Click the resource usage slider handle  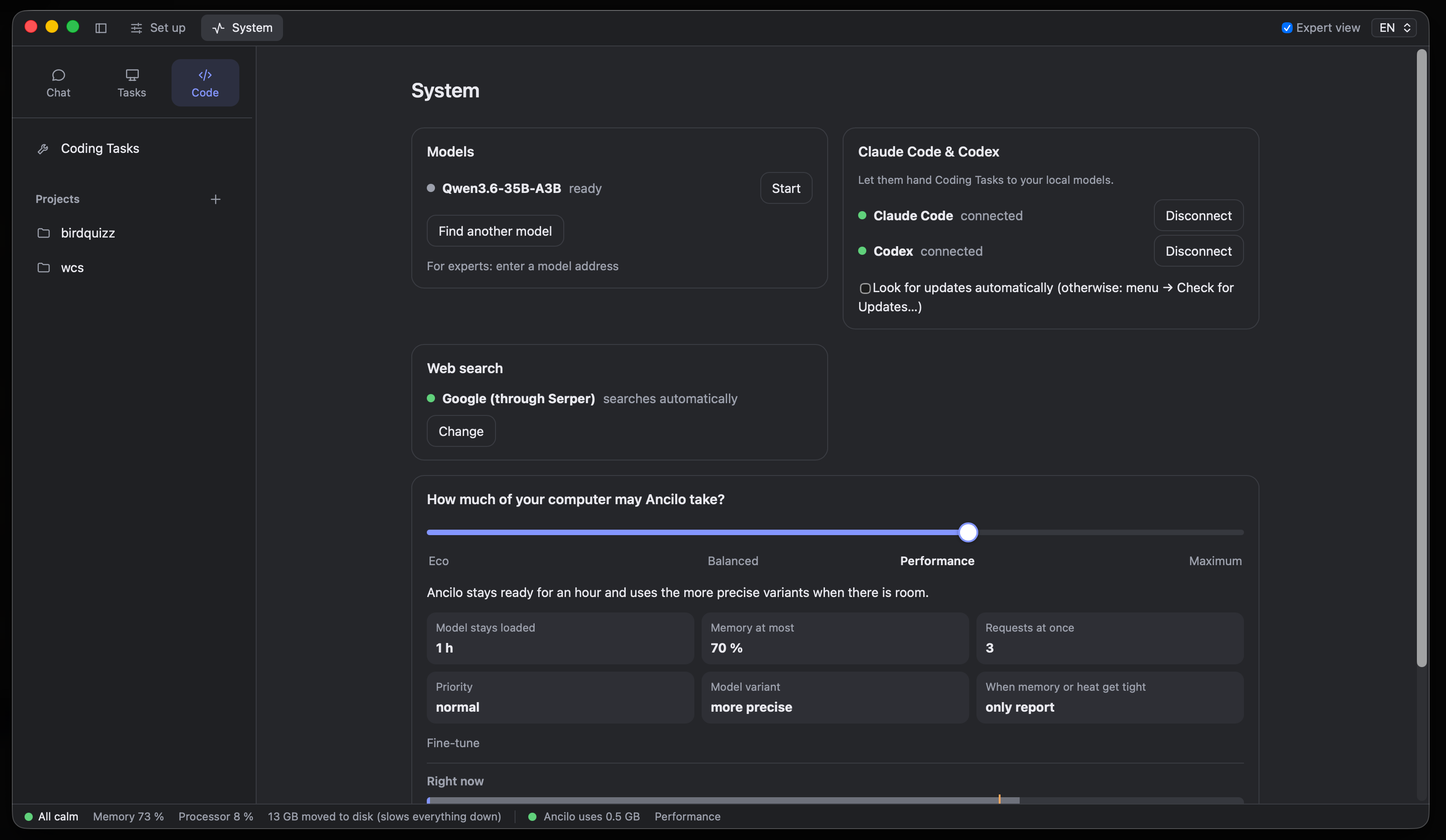tap(968, 532)
